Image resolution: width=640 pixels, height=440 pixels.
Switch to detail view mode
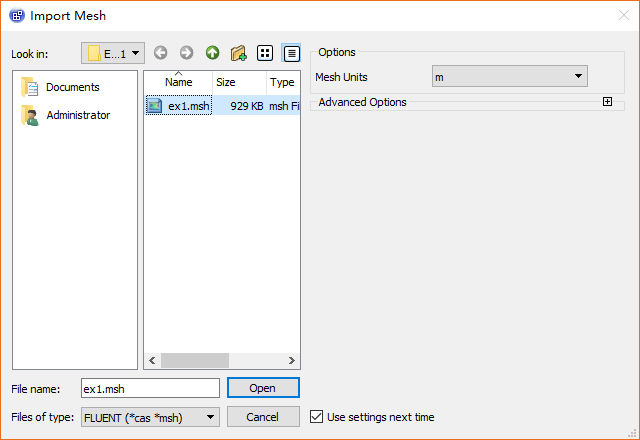point(291,53)
